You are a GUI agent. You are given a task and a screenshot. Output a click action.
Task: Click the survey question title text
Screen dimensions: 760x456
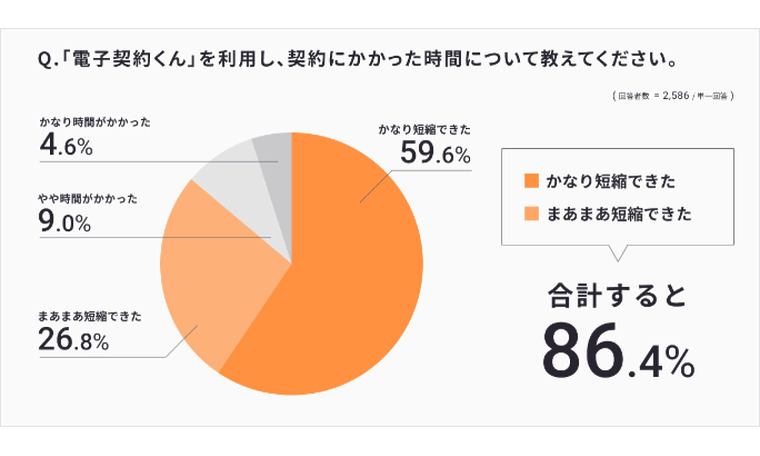358,59
